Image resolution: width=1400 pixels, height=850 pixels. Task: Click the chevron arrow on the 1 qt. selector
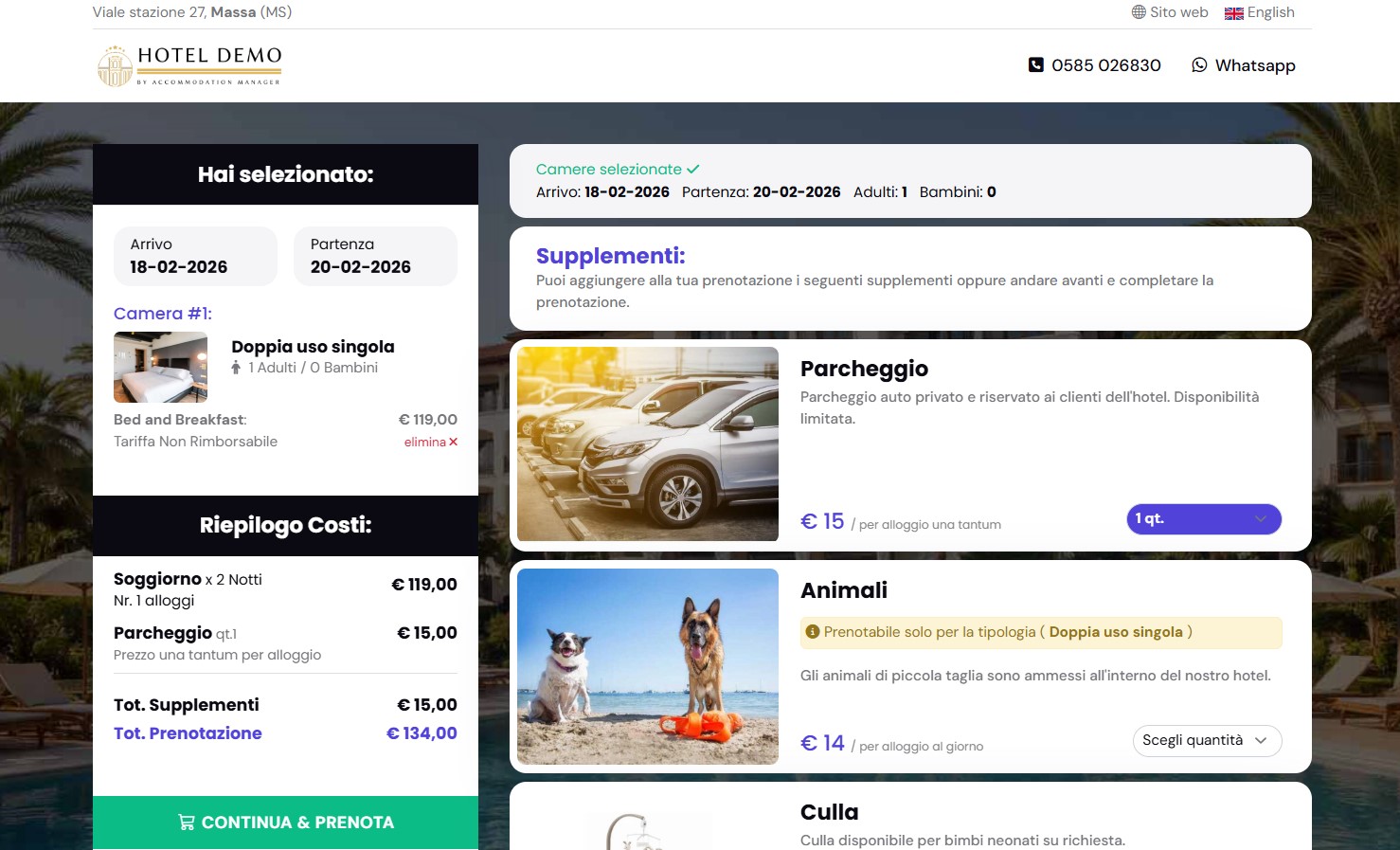pos(1261,519)
